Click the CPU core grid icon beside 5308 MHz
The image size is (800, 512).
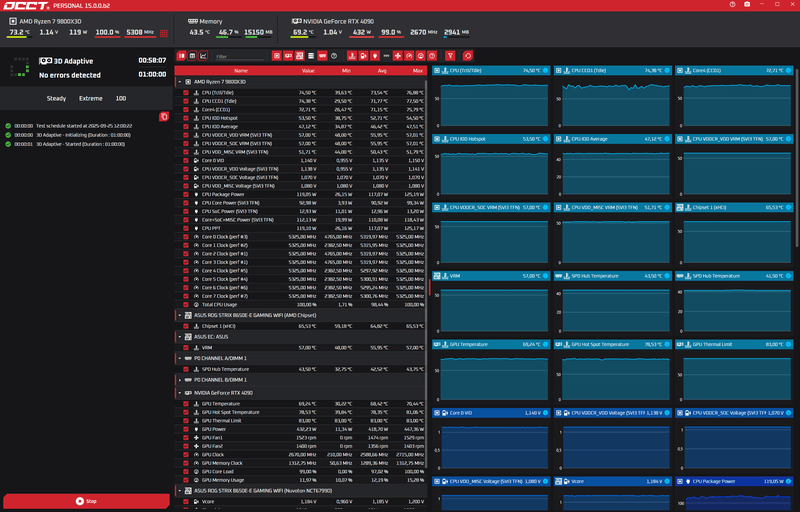164,33
